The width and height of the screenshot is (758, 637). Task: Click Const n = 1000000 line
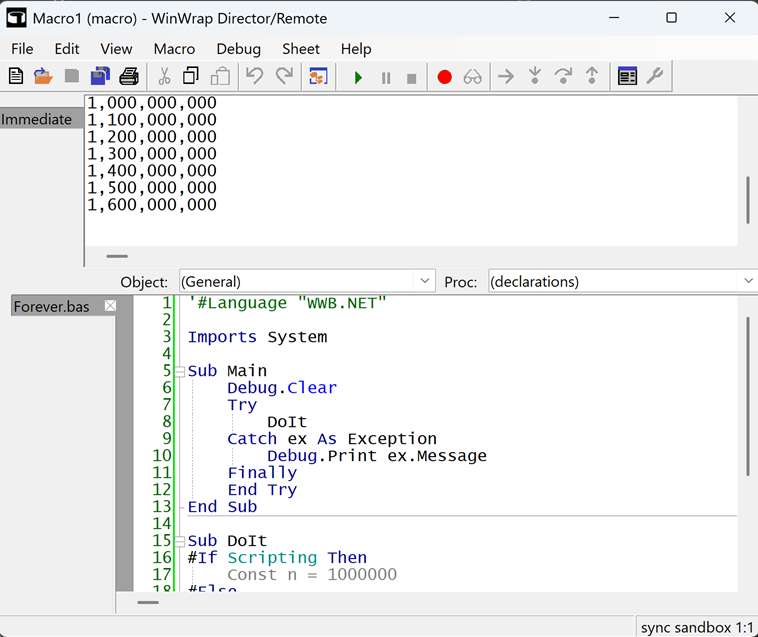click(x=312, y=574)
